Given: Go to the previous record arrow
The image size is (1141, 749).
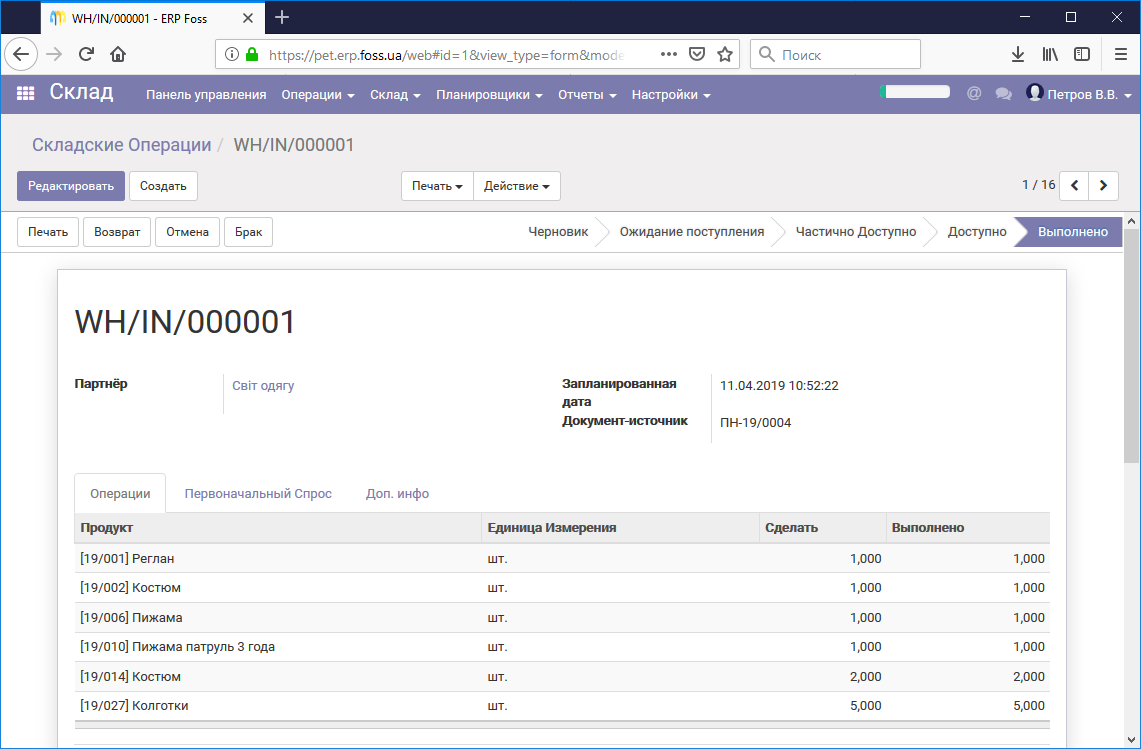Looking at the screenshot, I should coord(1074,186).
